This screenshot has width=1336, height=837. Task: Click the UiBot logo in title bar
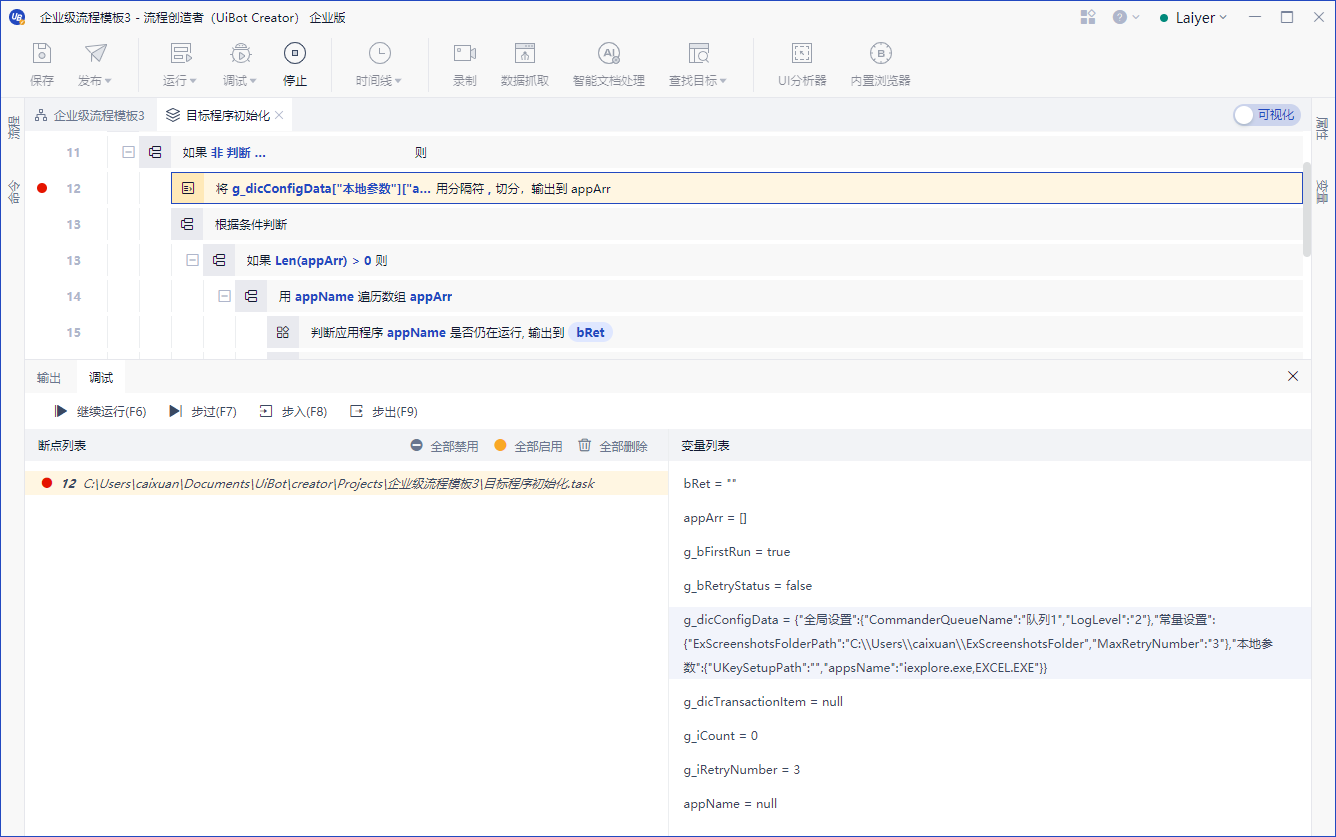click(x=17, y=17)
